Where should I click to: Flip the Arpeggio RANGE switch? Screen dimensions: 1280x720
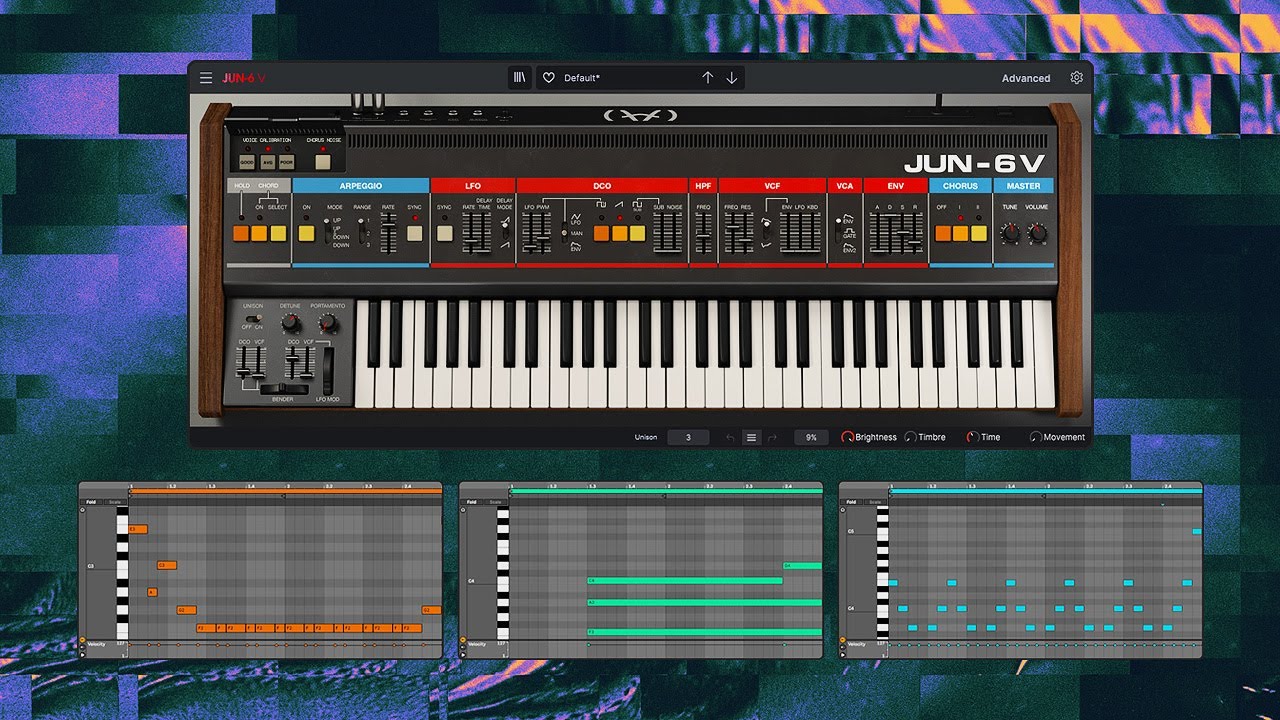point(362,230)
